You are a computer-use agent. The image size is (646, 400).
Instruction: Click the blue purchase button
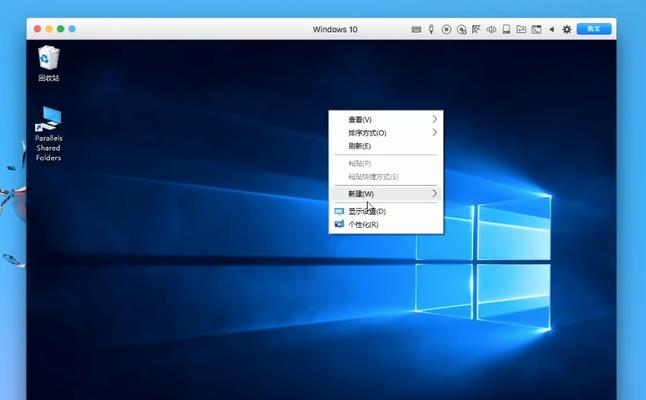[x=594, y=29]
